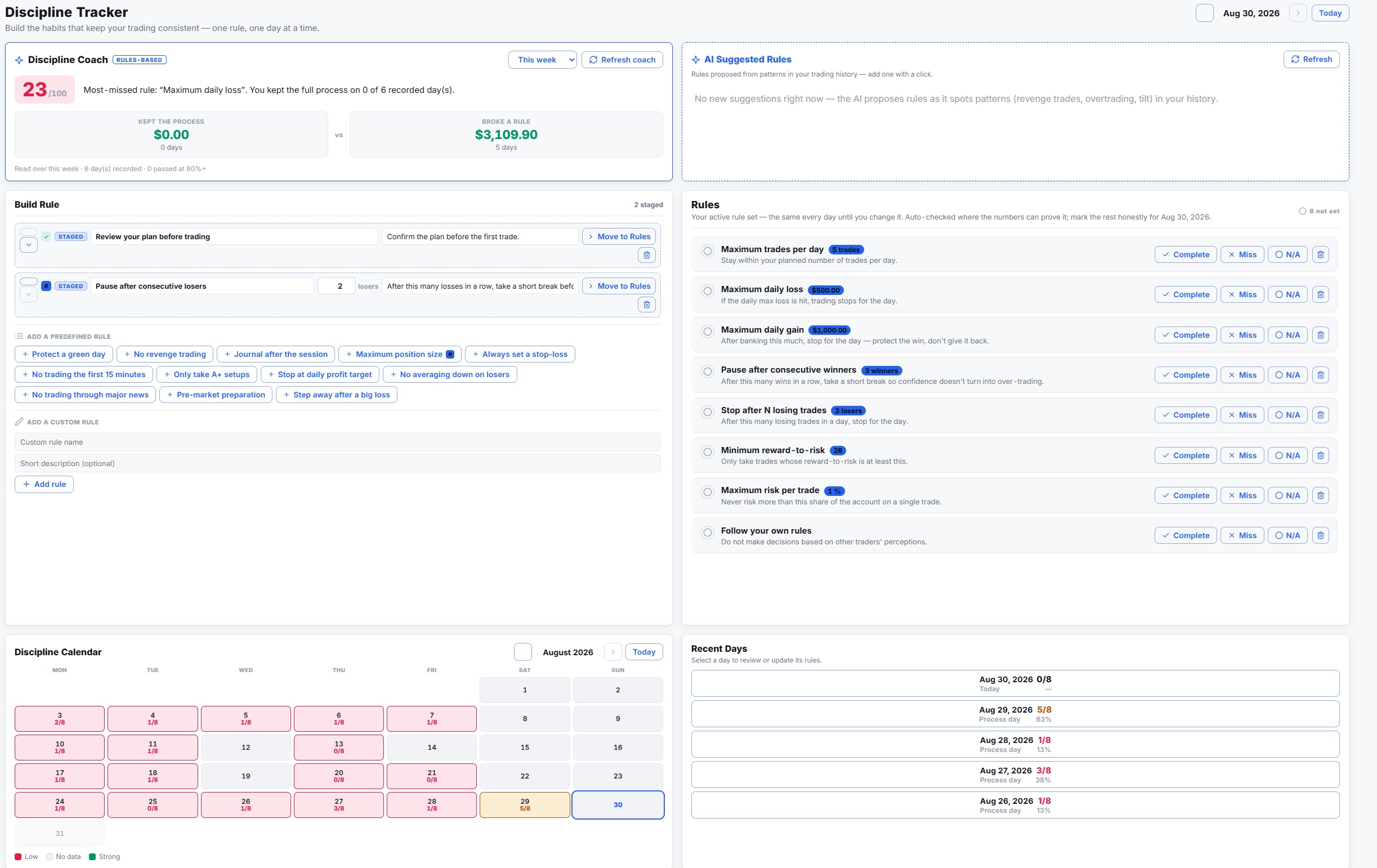Toggle status circle for Minimum reward-to-risk

point(708,451)
